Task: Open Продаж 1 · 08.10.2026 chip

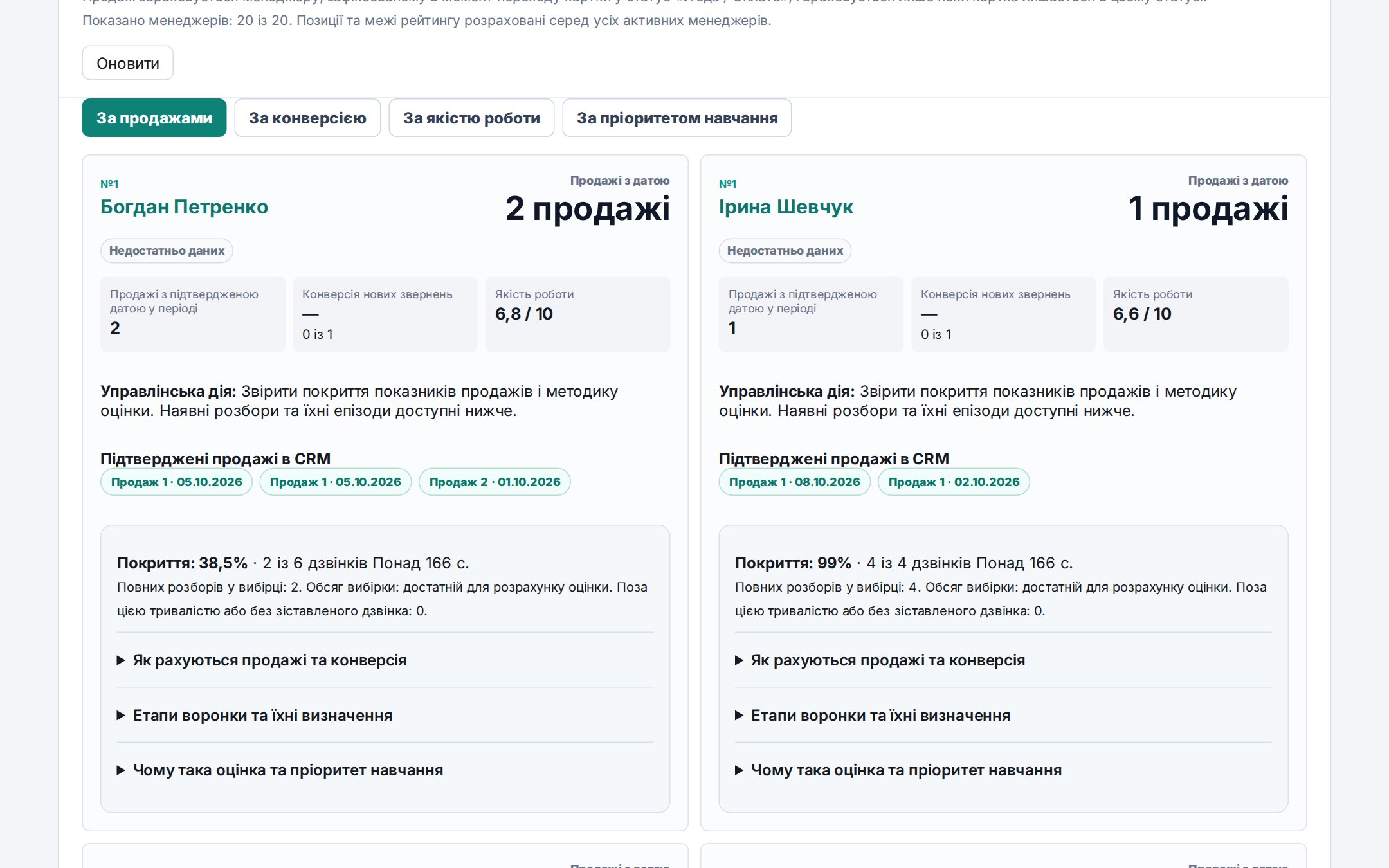Action: pos(794,482)
